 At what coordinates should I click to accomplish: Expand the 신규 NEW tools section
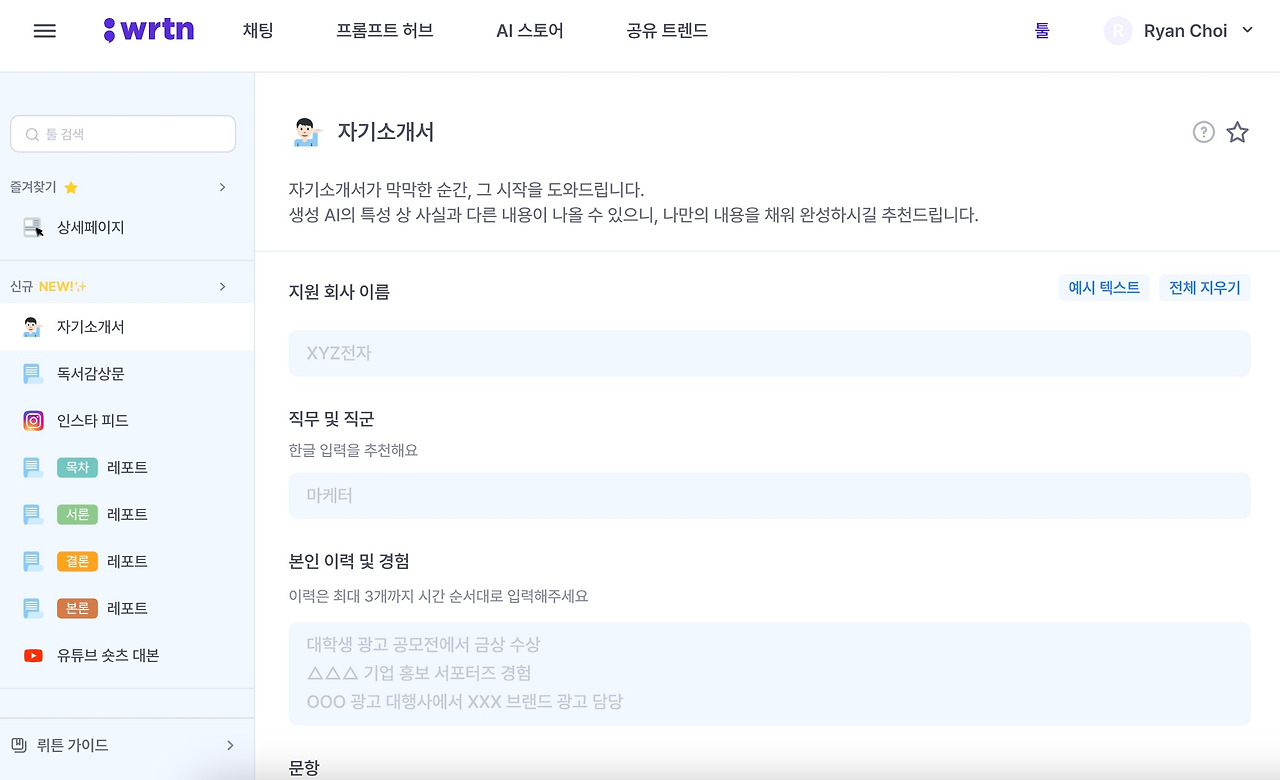[x=222, y=285]
